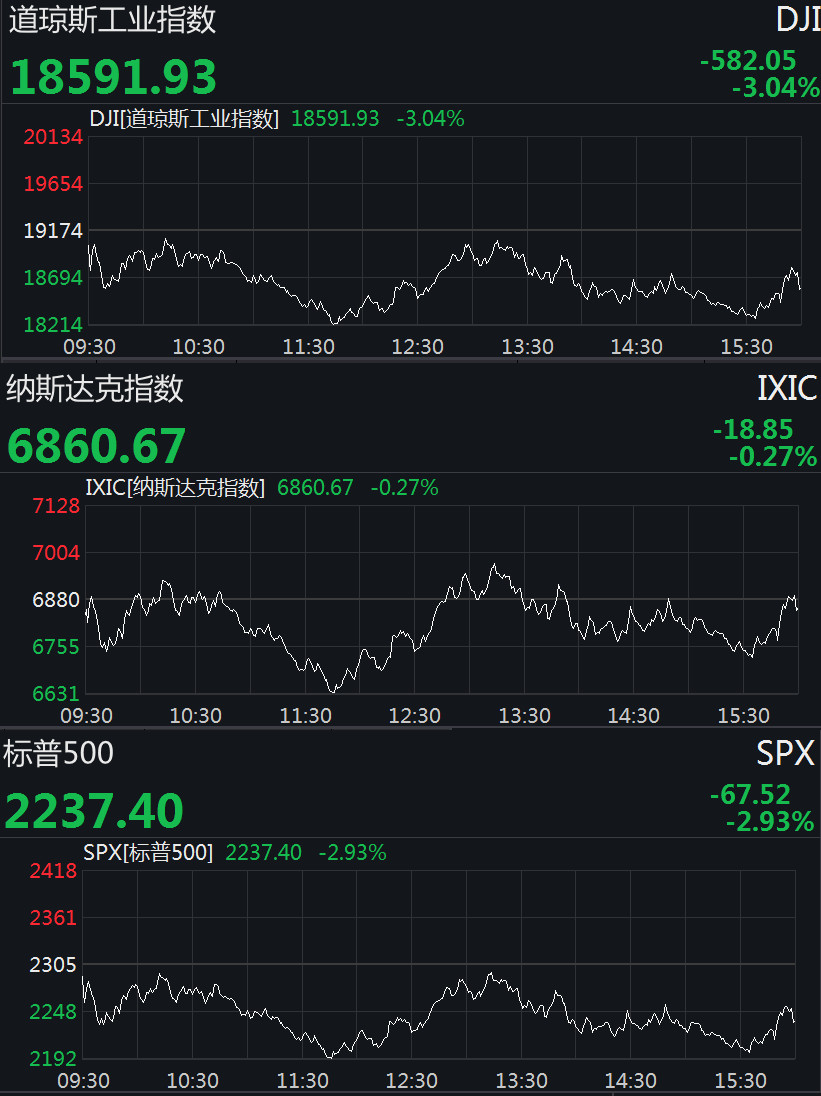Click the 7128 axis label on the Nasdaq chart

tap(56, 506)
